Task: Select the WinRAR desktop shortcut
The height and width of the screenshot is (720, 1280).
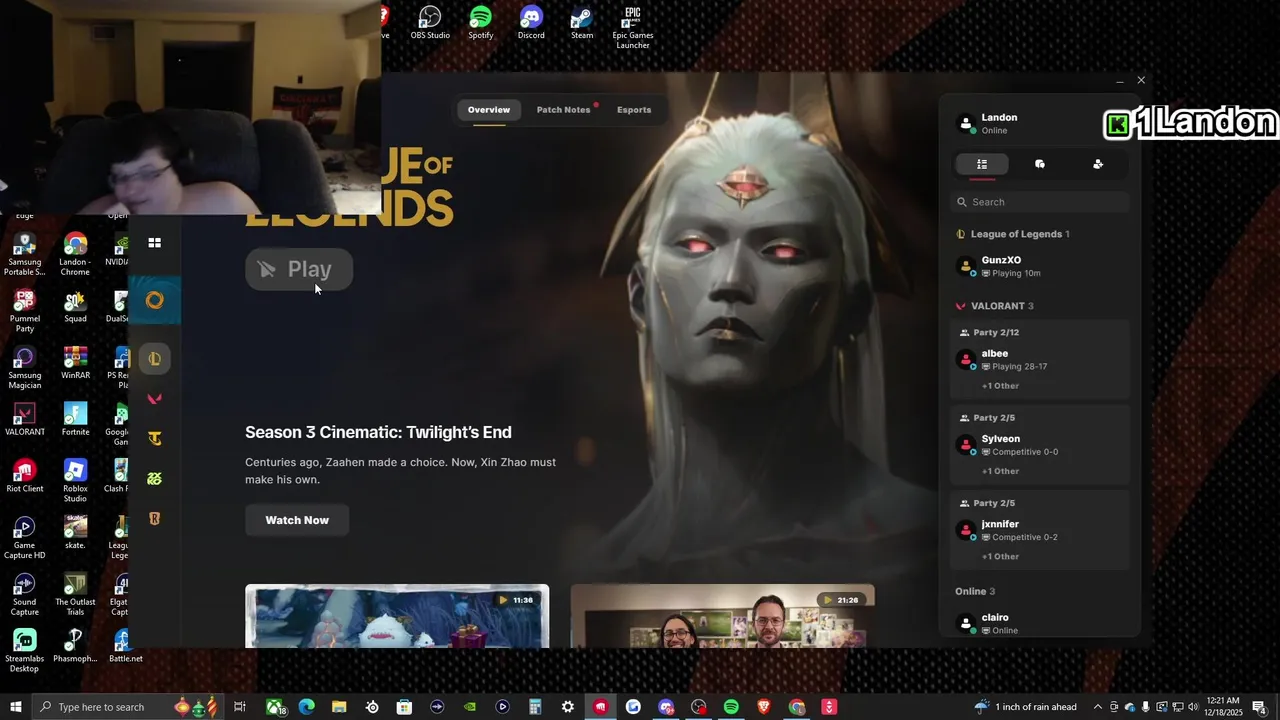Action: tap(75, 363)
